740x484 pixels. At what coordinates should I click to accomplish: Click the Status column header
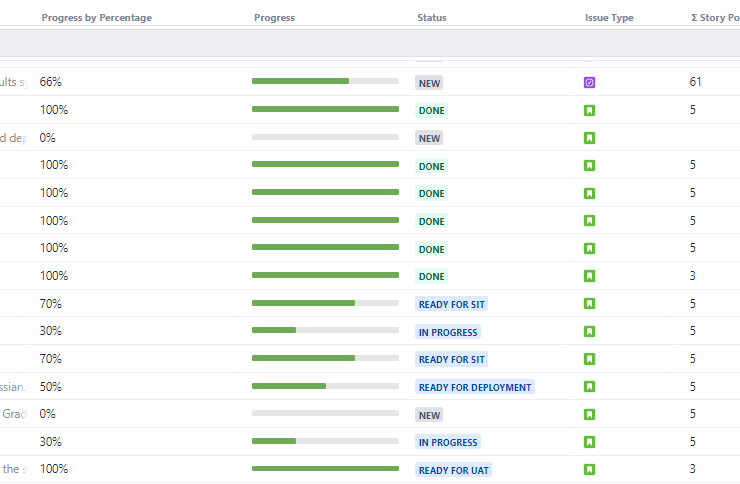click(432, 17)
